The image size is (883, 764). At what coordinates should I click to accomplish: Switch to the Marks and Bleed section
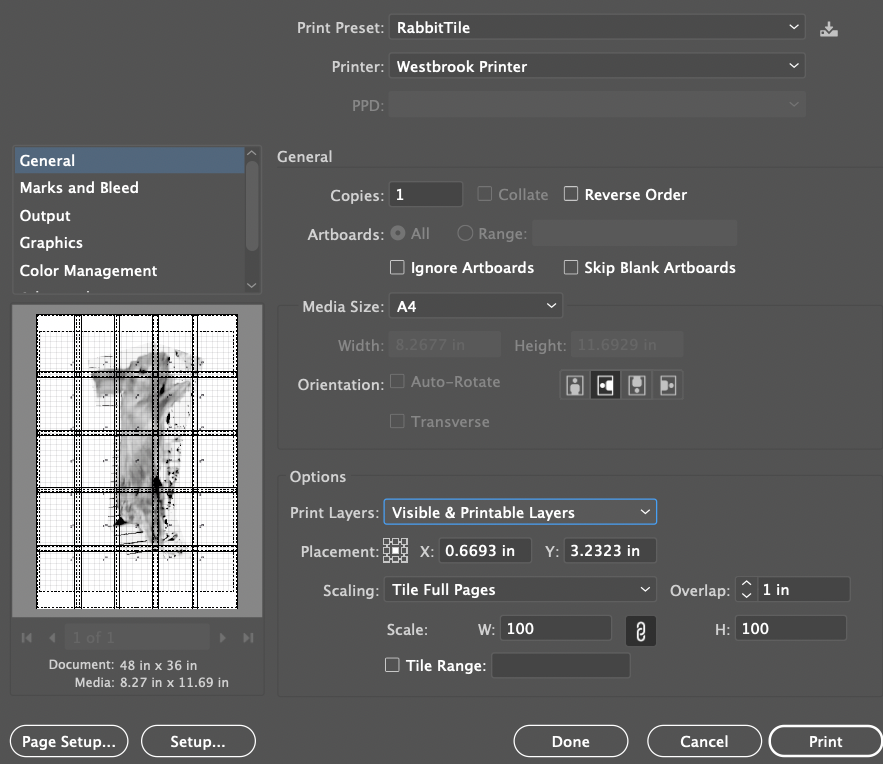(79, 188)
